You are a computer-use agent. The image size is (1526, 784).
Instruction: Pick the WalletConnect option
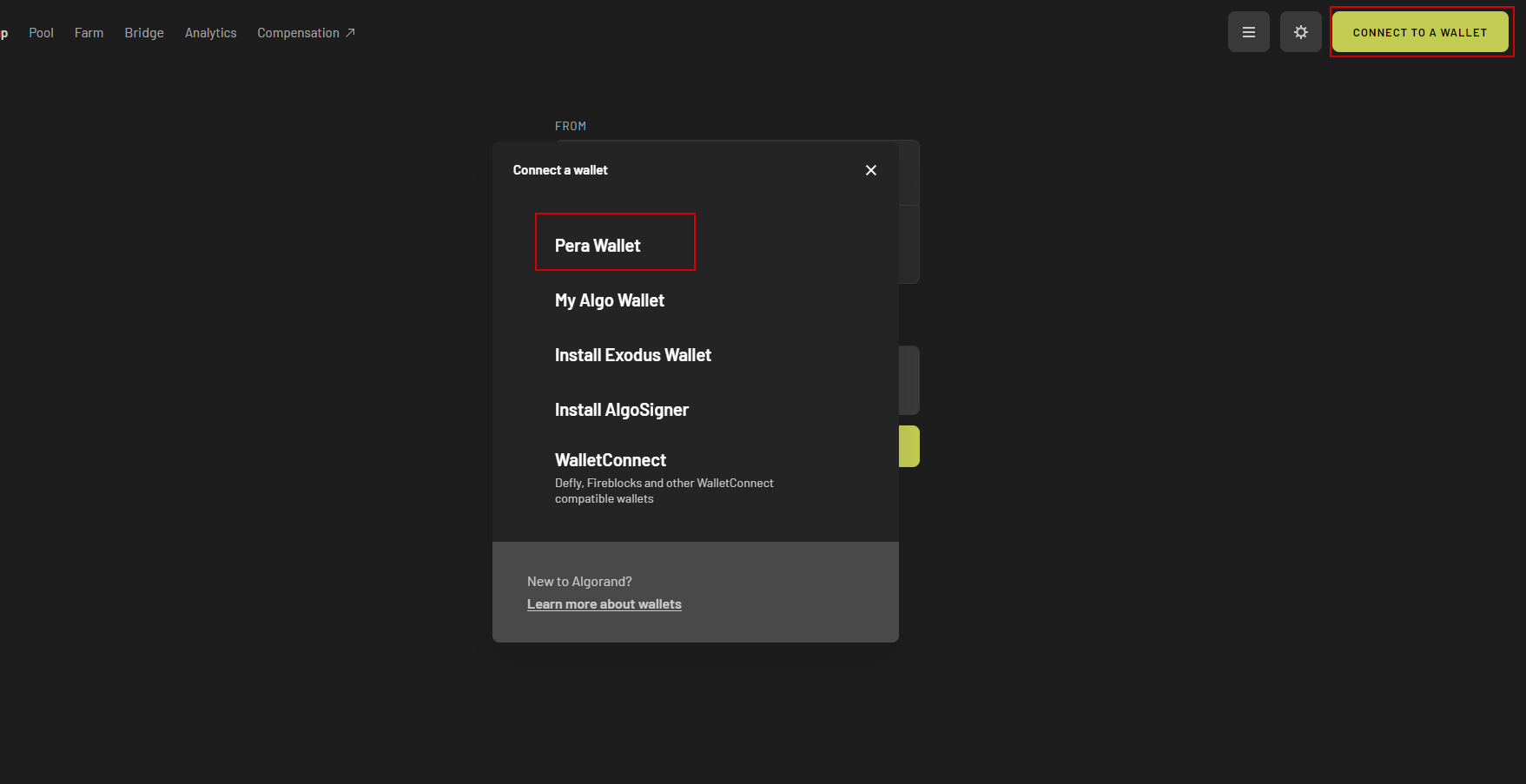[x=610, y=460]
